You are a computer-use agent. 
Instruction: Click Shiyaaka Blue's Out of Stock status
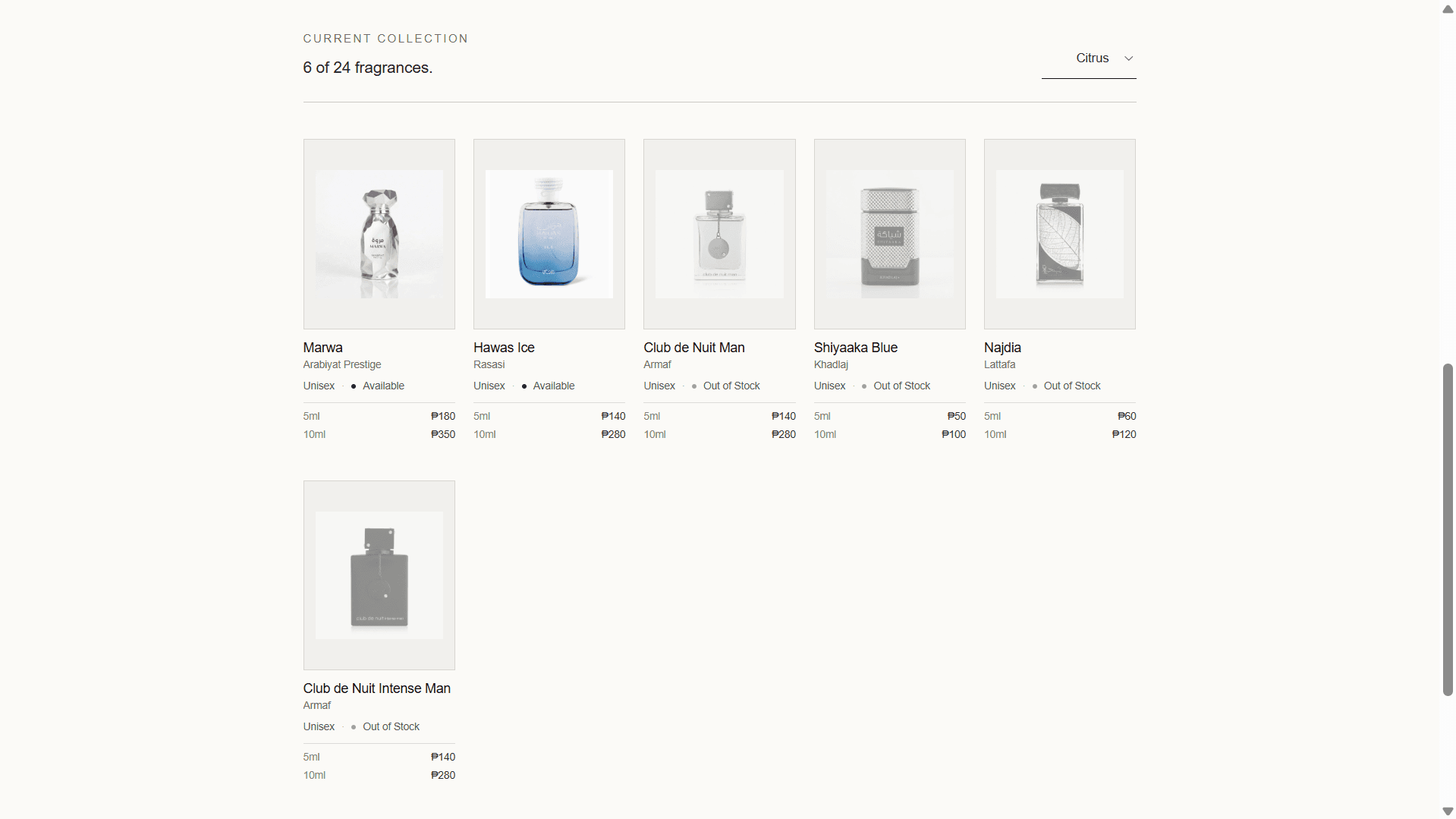click(x=901, y=386)
